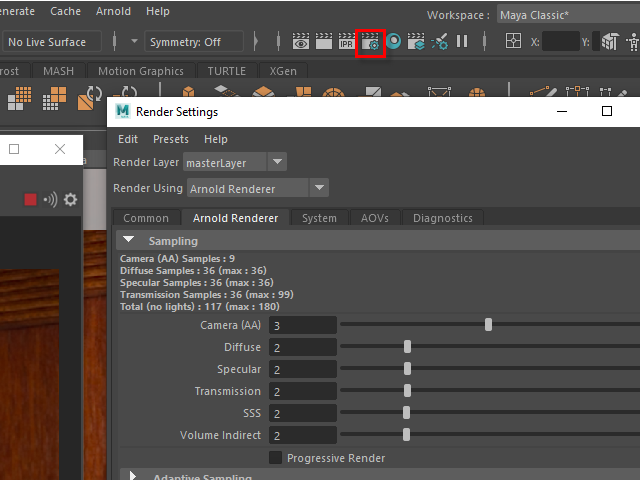The height and width of the screenshot is (480, 640).
Task: Open the Render Using Arnold Renderer dropdown
Action: [257, 188]
